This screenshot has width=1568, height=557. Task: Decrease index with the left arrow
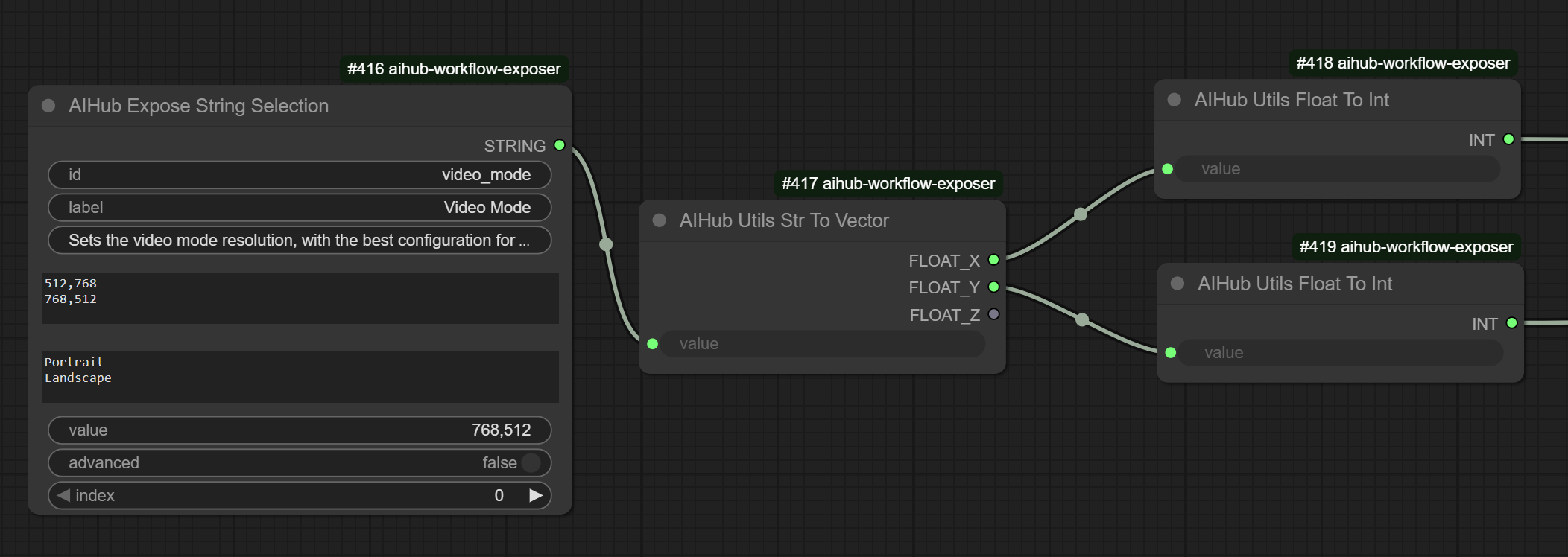[x=63, y=495]
